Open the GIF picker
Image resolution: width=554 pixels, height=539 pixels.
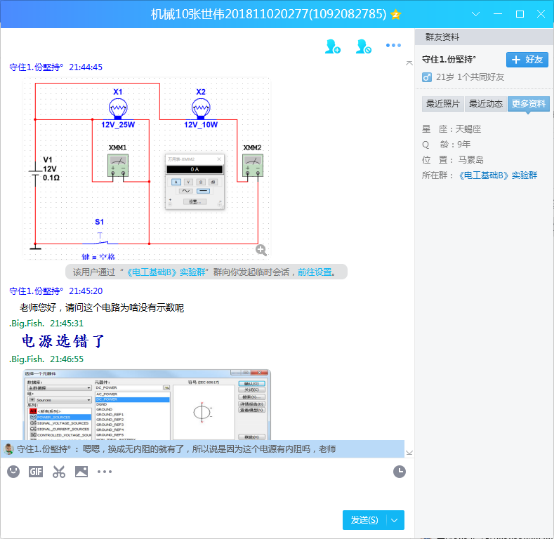click(x=36, y=472)
